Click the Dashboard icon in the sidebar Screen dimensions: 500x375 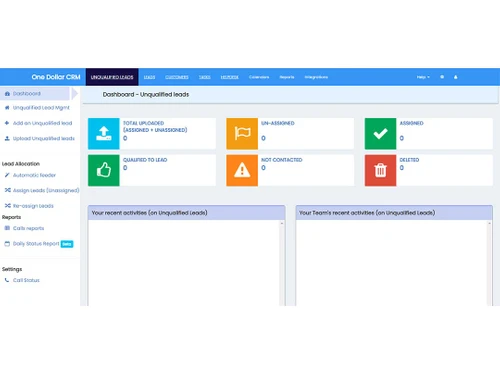click(x=7, y=94)
